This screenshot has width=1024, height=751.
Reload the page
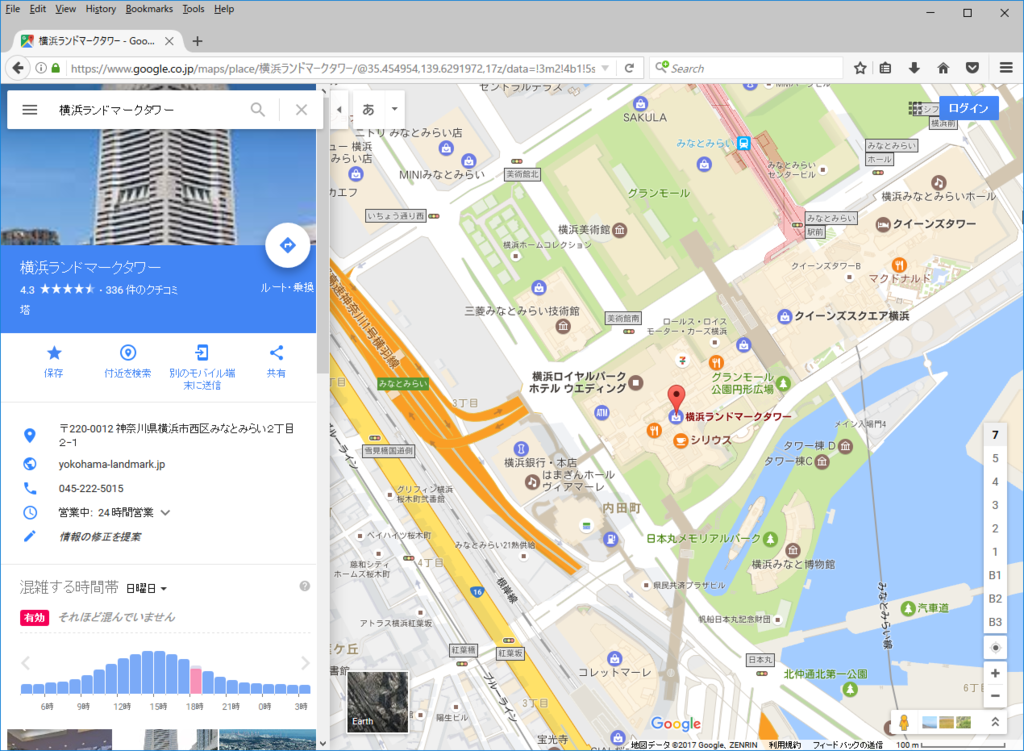(x=629, y=68)
